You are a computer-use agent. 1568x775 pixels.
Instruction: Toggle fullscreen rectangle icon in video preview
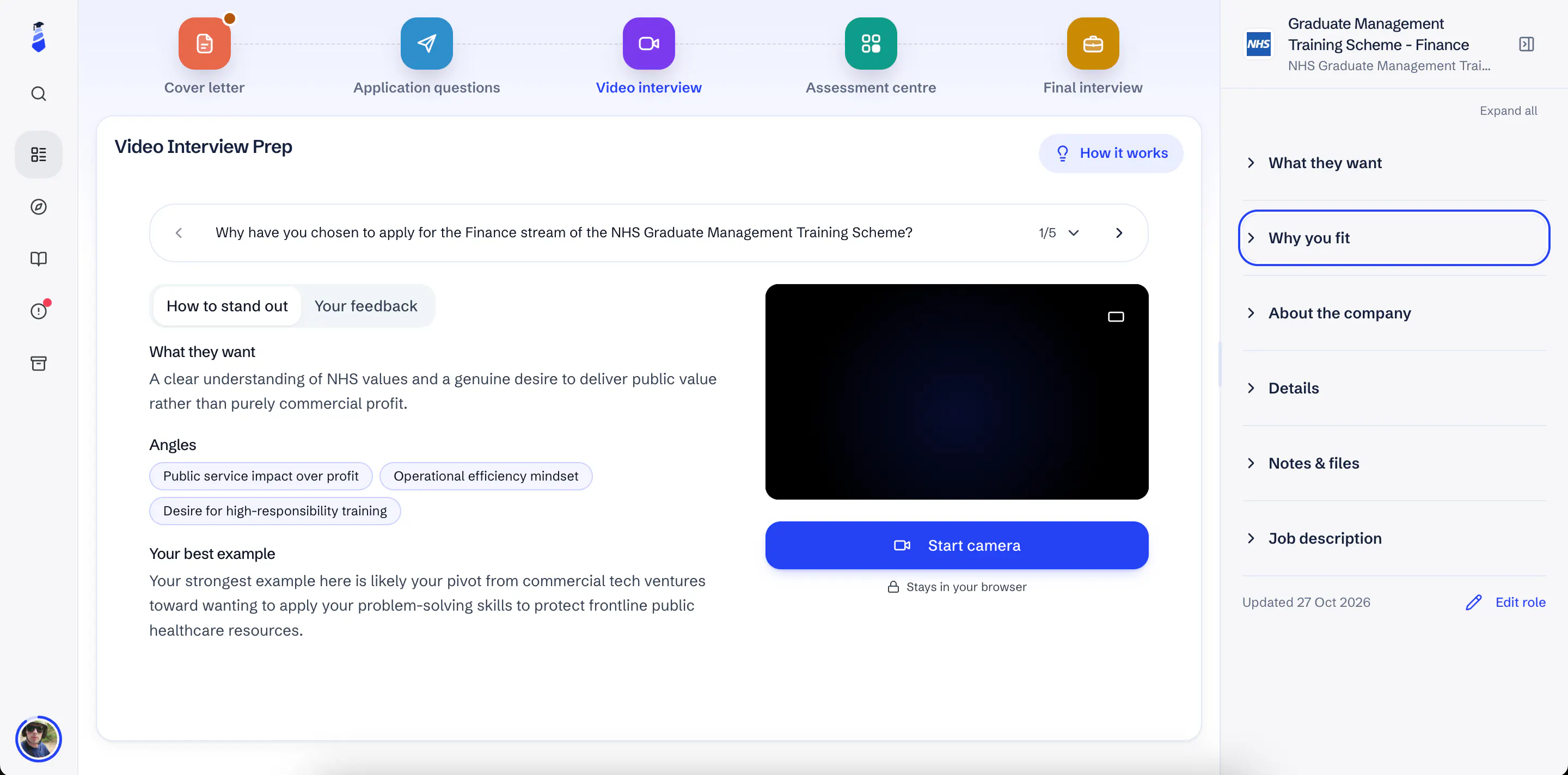(x=1116, y=316)
